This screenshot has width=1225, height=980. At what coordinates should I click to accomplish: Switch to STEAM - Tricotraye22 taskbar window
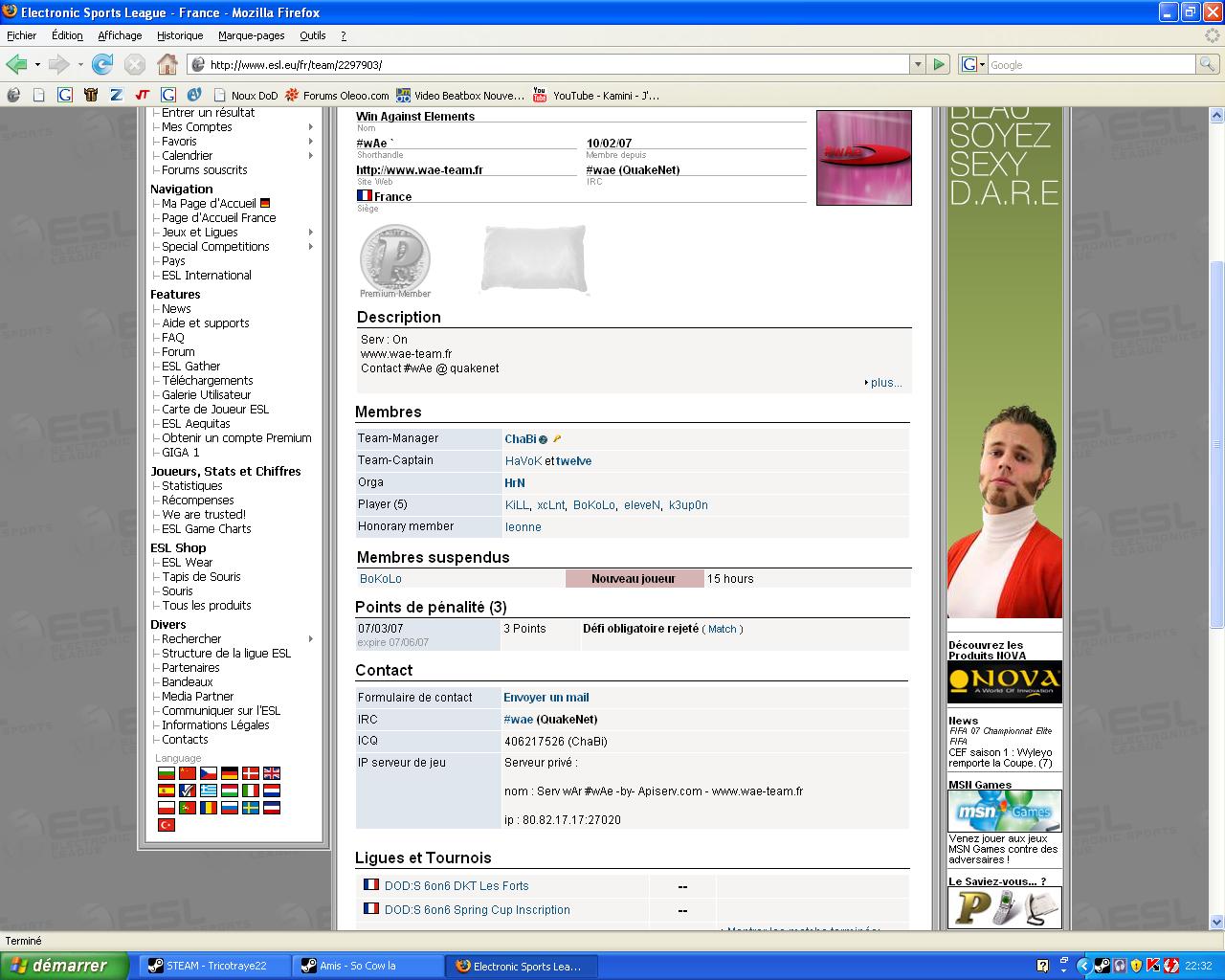(214, 966)
